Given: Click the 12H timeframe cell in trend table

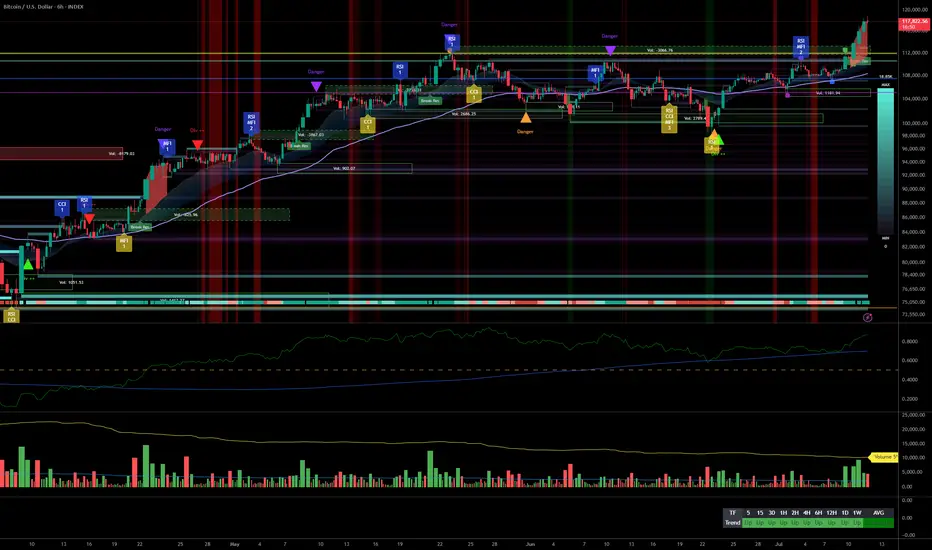Looking at the screenshot, I should click(x=832, y=513).
